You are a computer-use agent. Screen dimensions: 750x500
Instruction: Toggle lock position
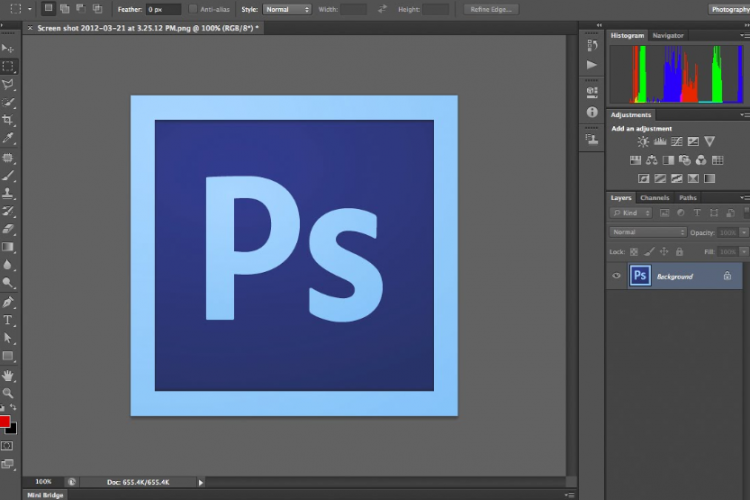[x=664, y=252]
